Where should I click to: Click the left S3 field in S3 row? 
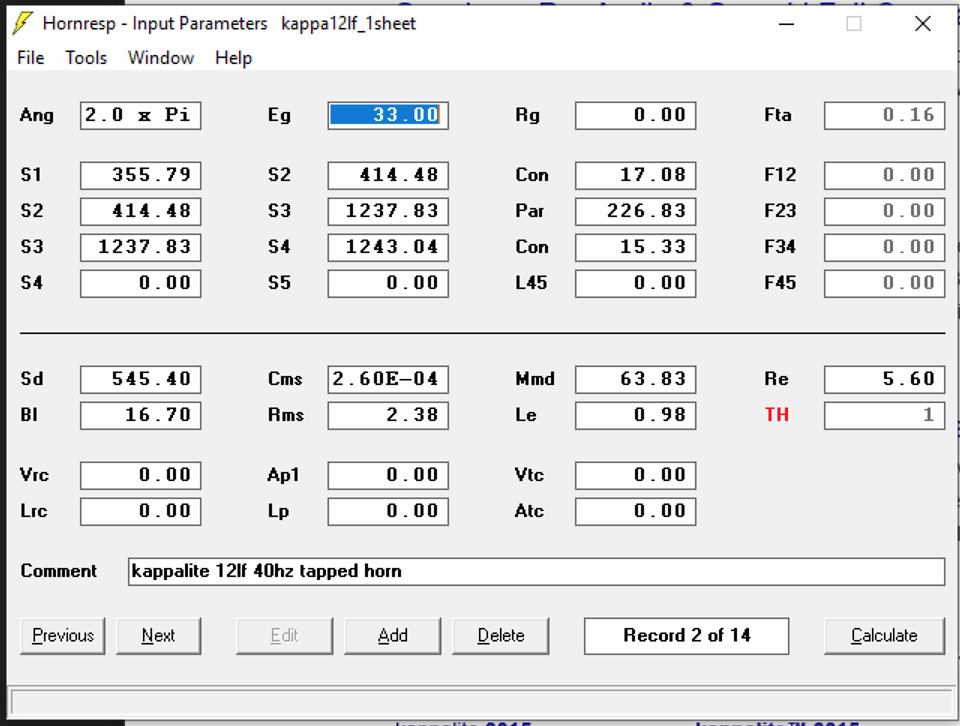[x=140, y=247]
